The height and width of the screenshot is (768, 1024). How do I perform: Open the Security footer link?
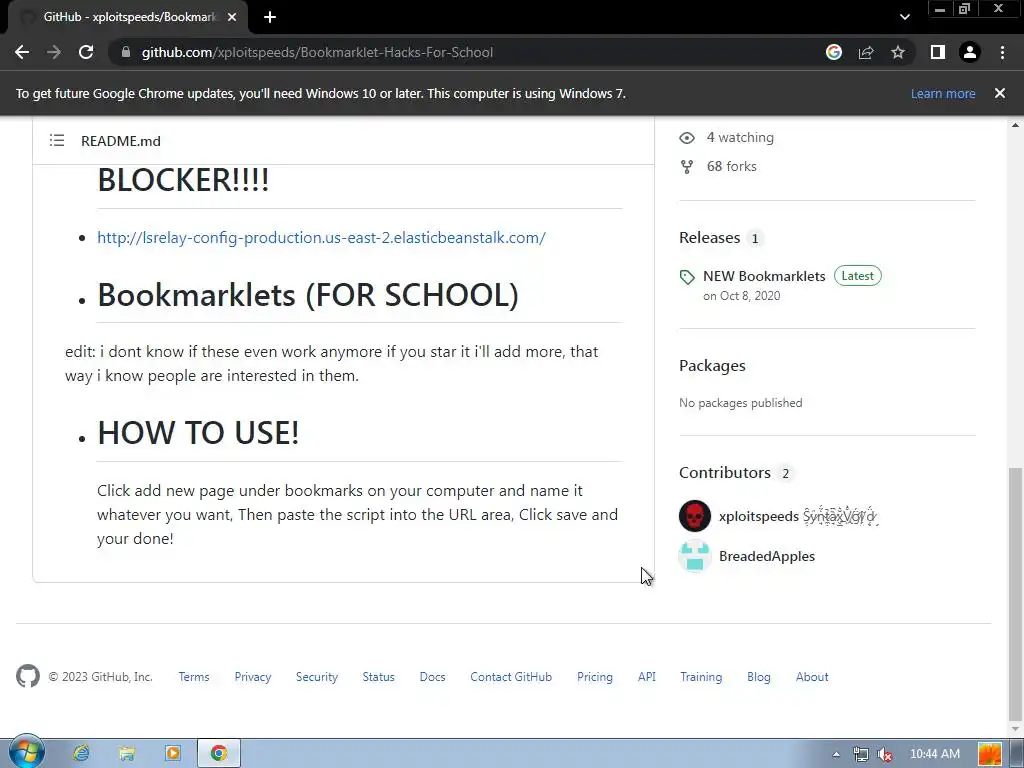tap(317, 677)
